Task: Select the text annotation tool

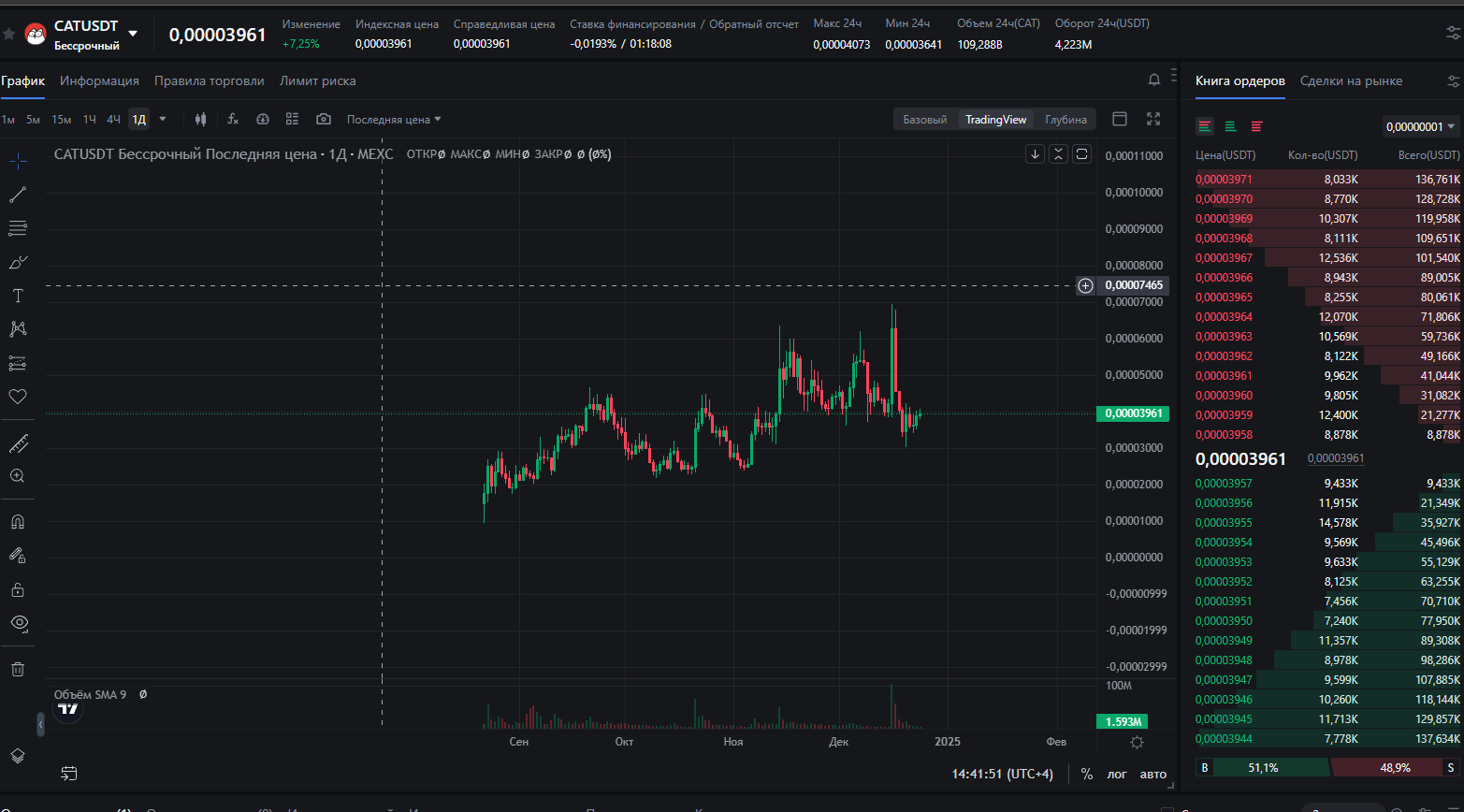Action: coord(18,296)
